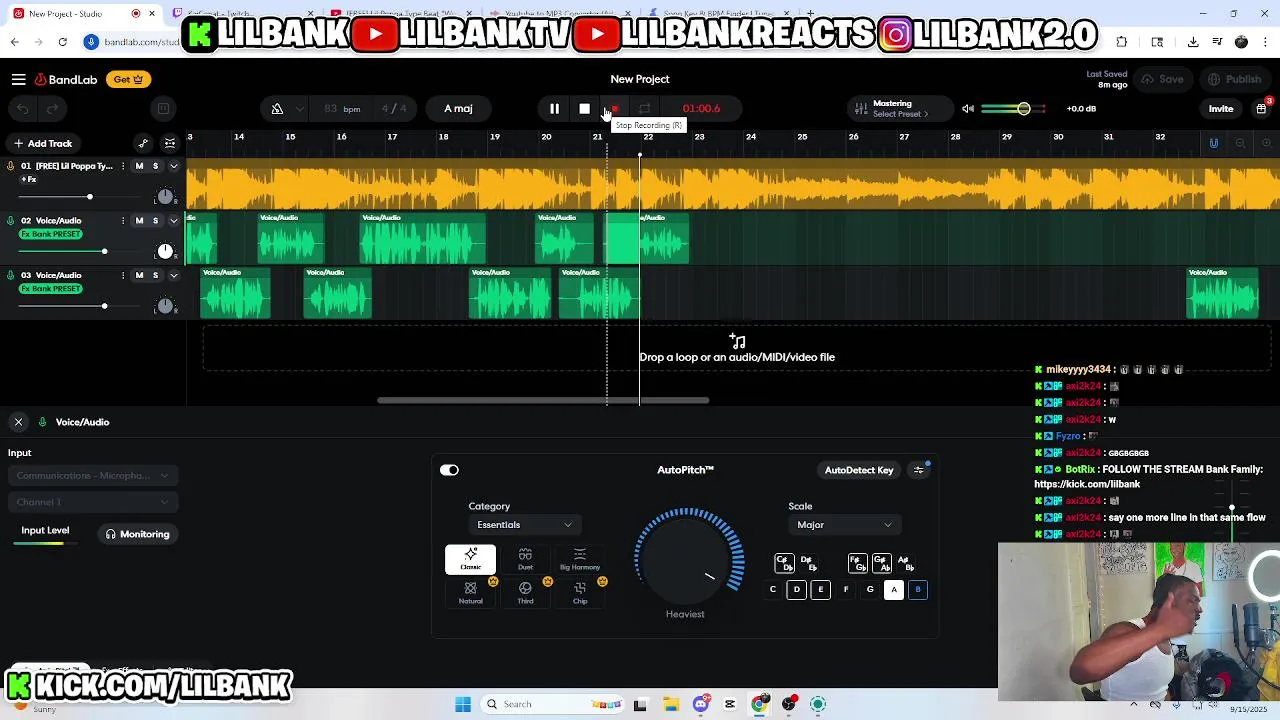Screen dimensions: 1280x720
Task: Stop recording with the red record button
Action: click(615, 108)
